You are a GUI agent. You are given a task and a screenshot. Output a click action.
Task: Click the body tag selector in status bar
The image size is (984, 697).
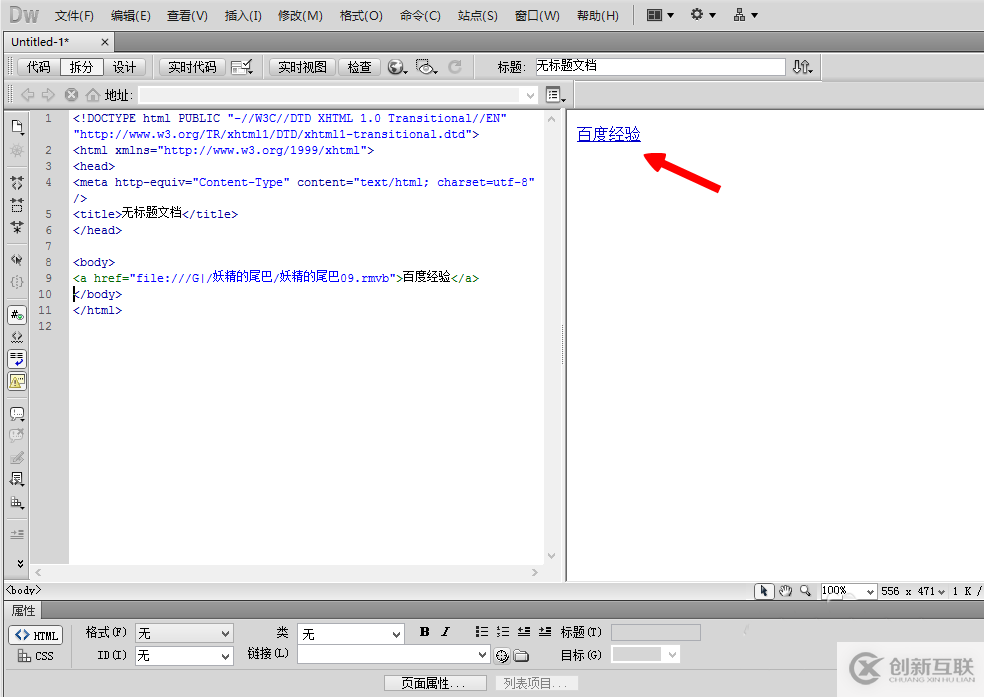[x=24, y=590]
